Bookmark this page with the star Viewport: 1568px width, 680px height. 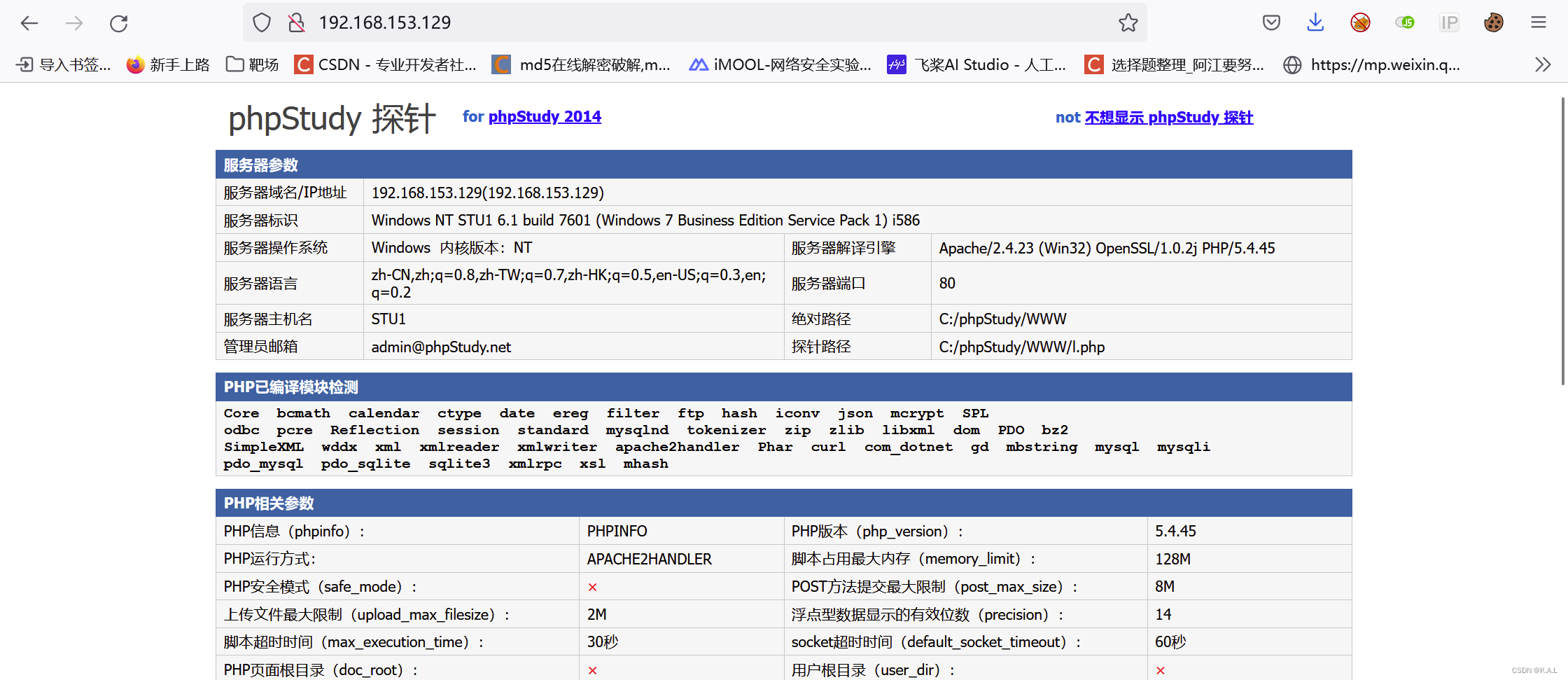(1128, 22)
